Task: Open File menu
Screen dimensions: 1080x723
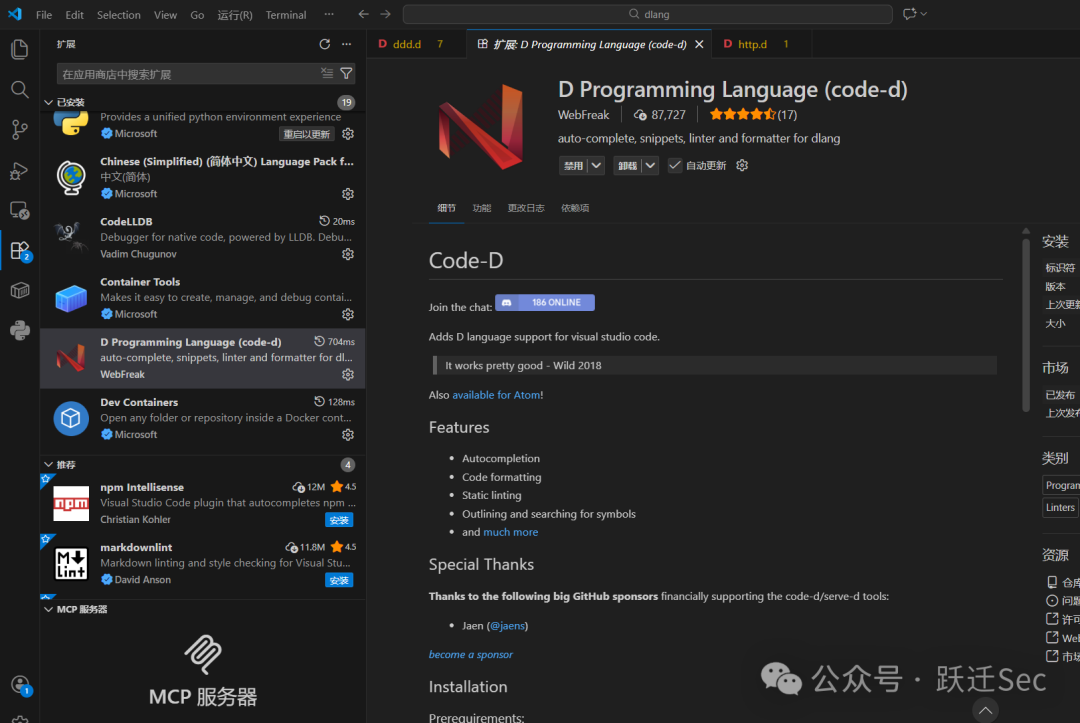Action: [43, 14]
